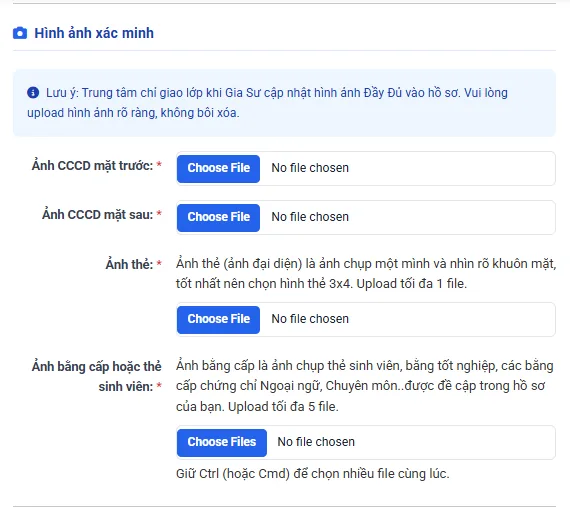570x510 pixels.
Task: Choose File for Ảnh CCCD mặt trước
Action: coord(218,169)
